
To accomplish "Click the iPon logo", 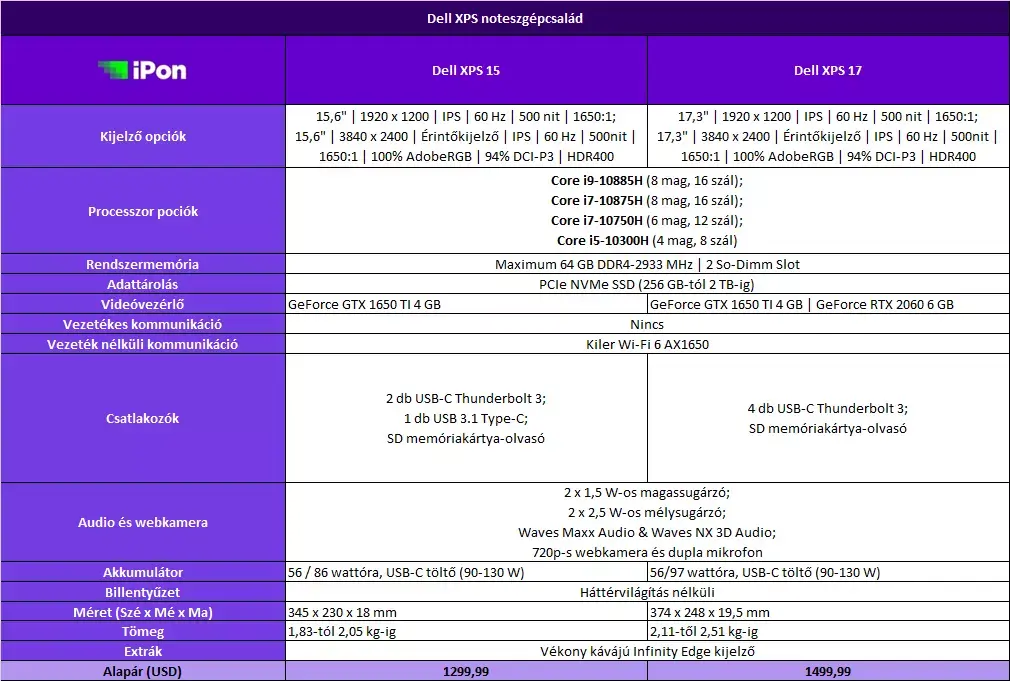I will coord(142,70).
